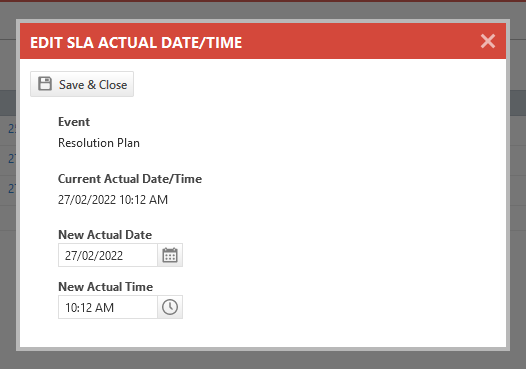Click the New Actual Time label
This screenshot has height=369, width=526.
pyautogui.click(x=106, y=287)
